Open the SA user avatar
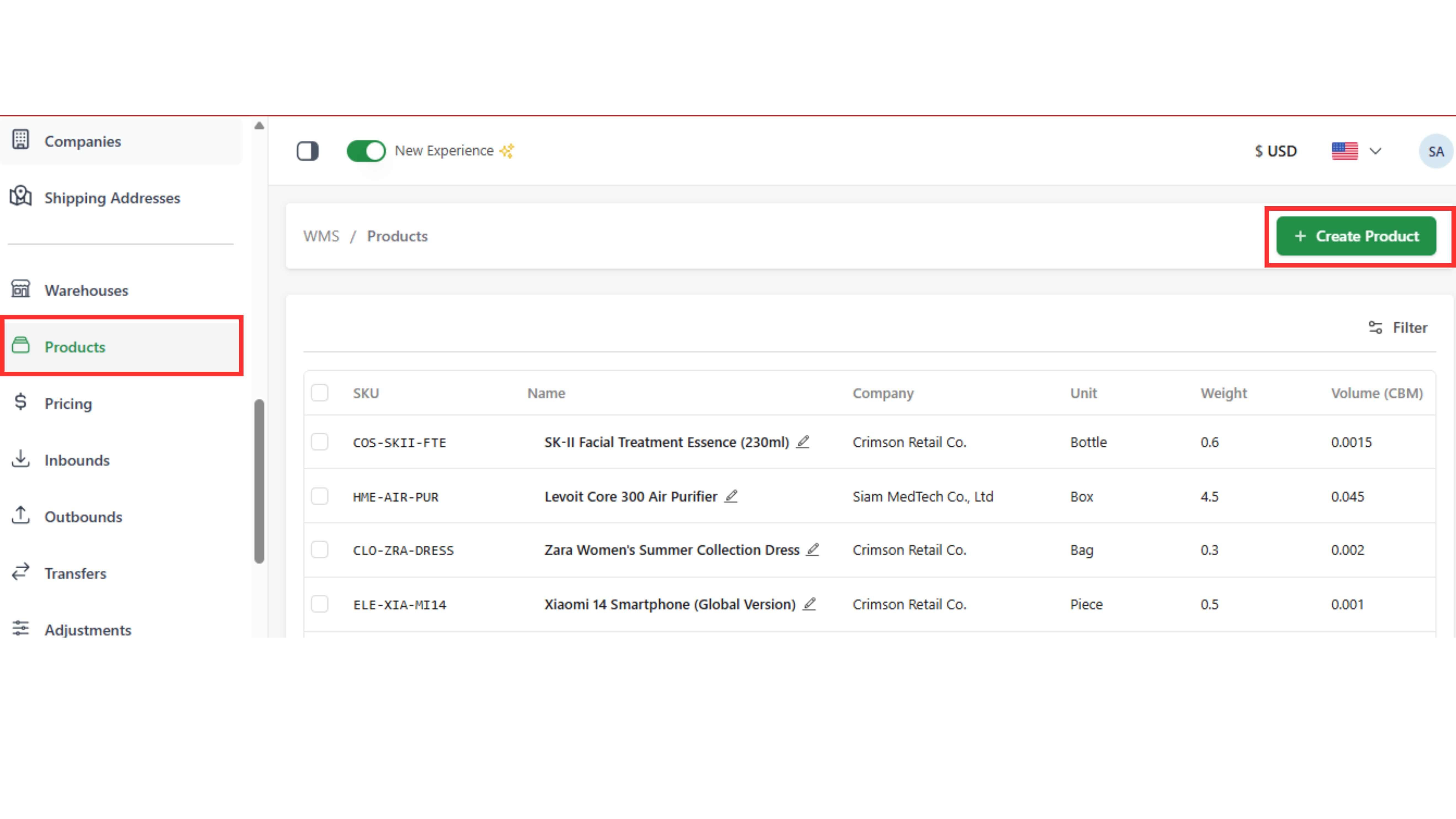 click(x=1435, y=151)
